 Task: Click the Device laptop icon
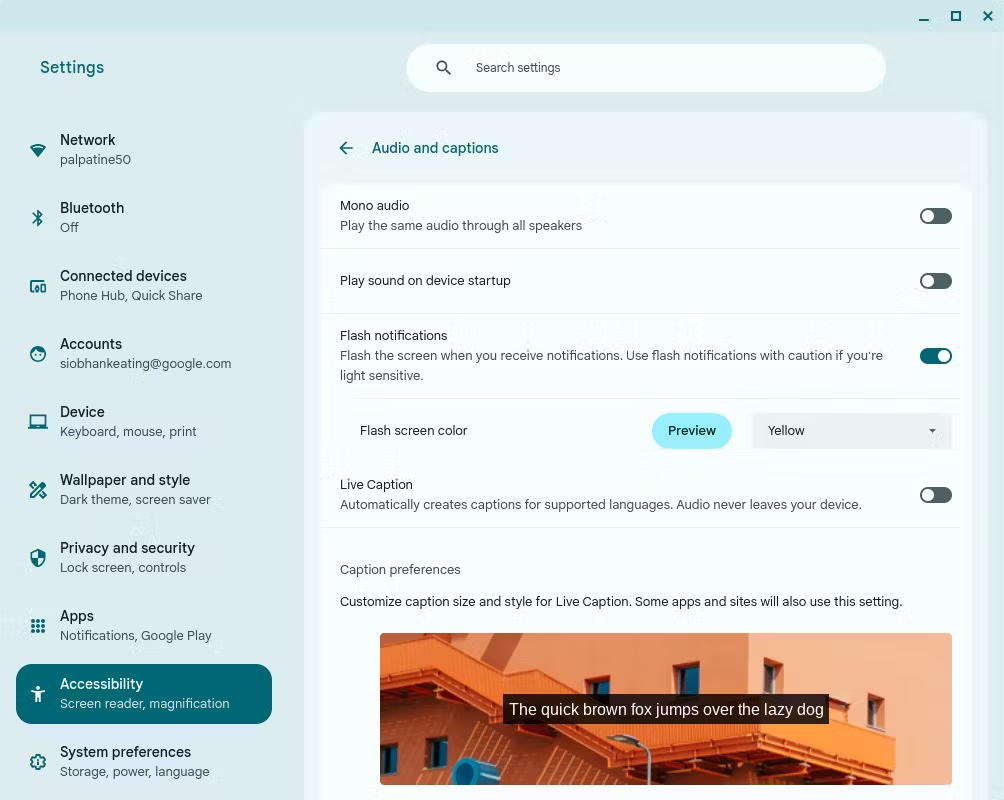tap(38, 422)
